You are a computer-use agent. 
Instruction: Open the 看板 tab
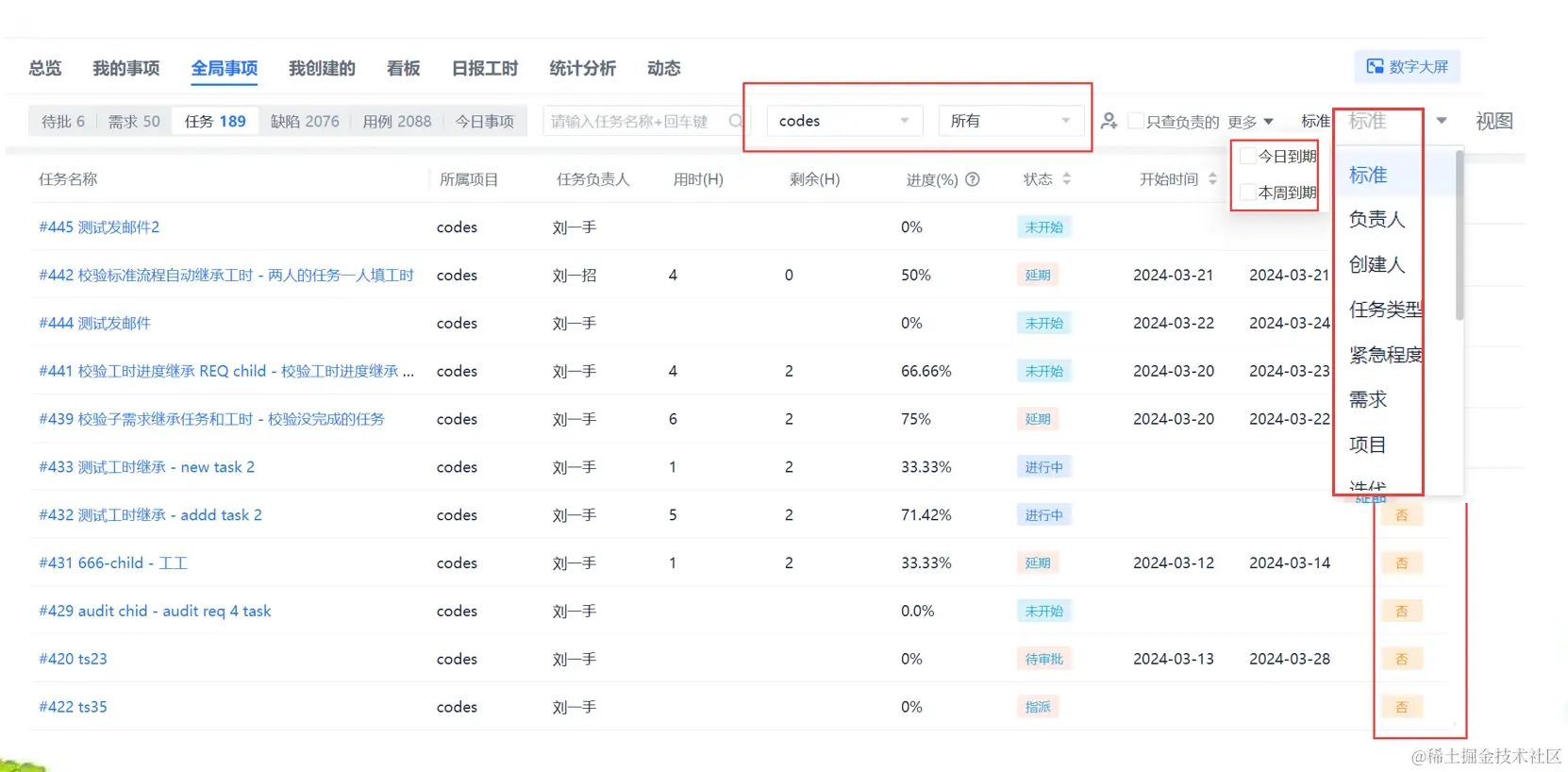click(x=403, y=68)
